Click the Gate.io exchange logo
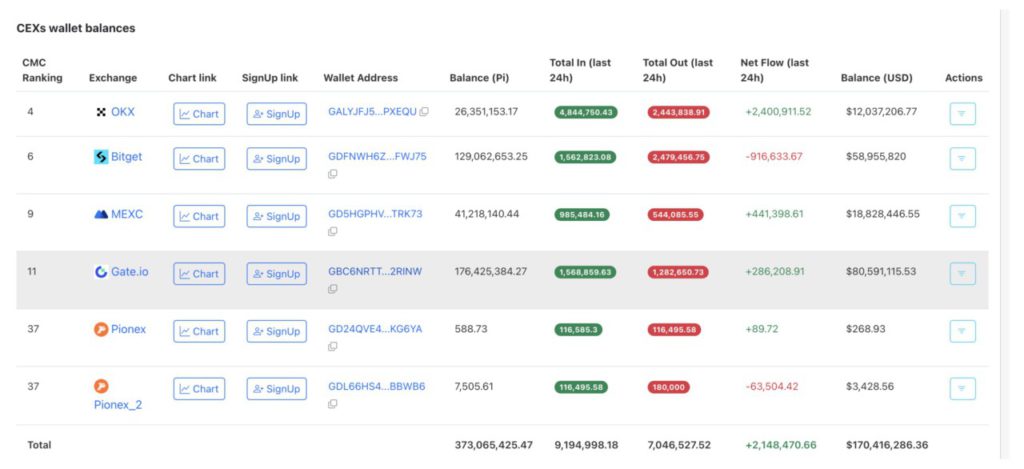The height and width of the screenshot is (469, 1024). tap(101, 272)
